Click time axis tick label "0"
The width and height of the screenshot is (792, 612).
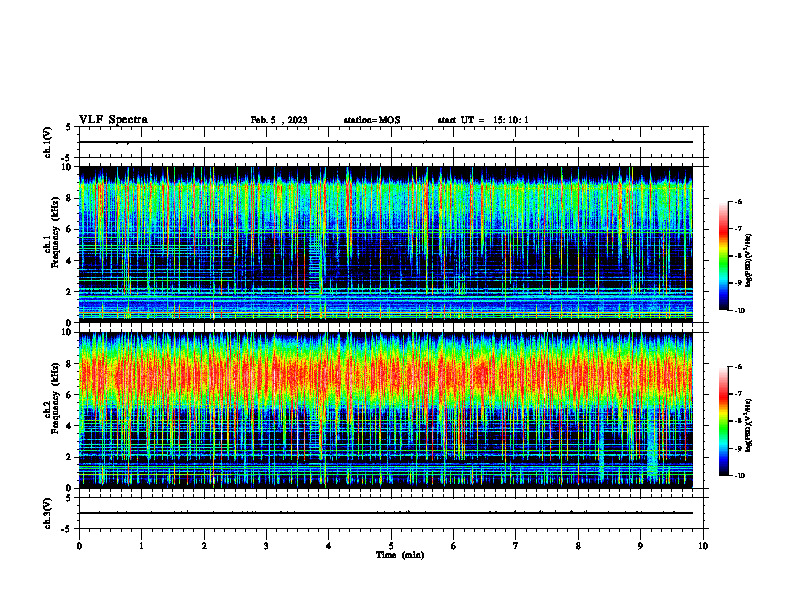(x=79, y=546)
